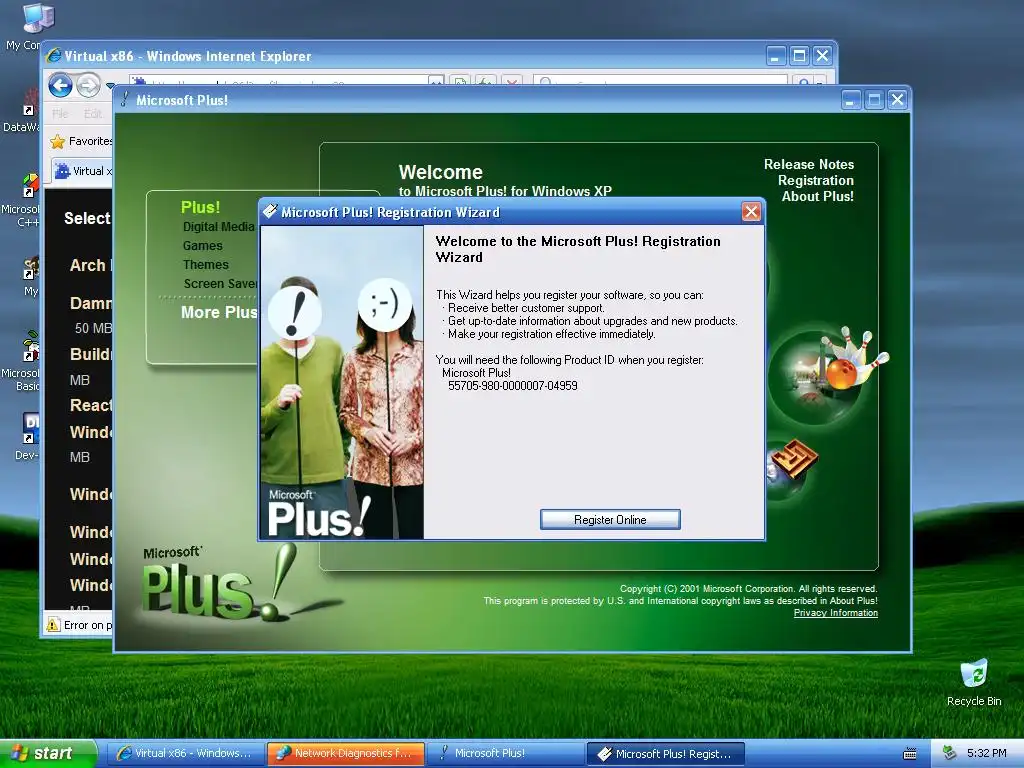Click the Error on page status icon
1024x768 pixels.
(53, 625)
